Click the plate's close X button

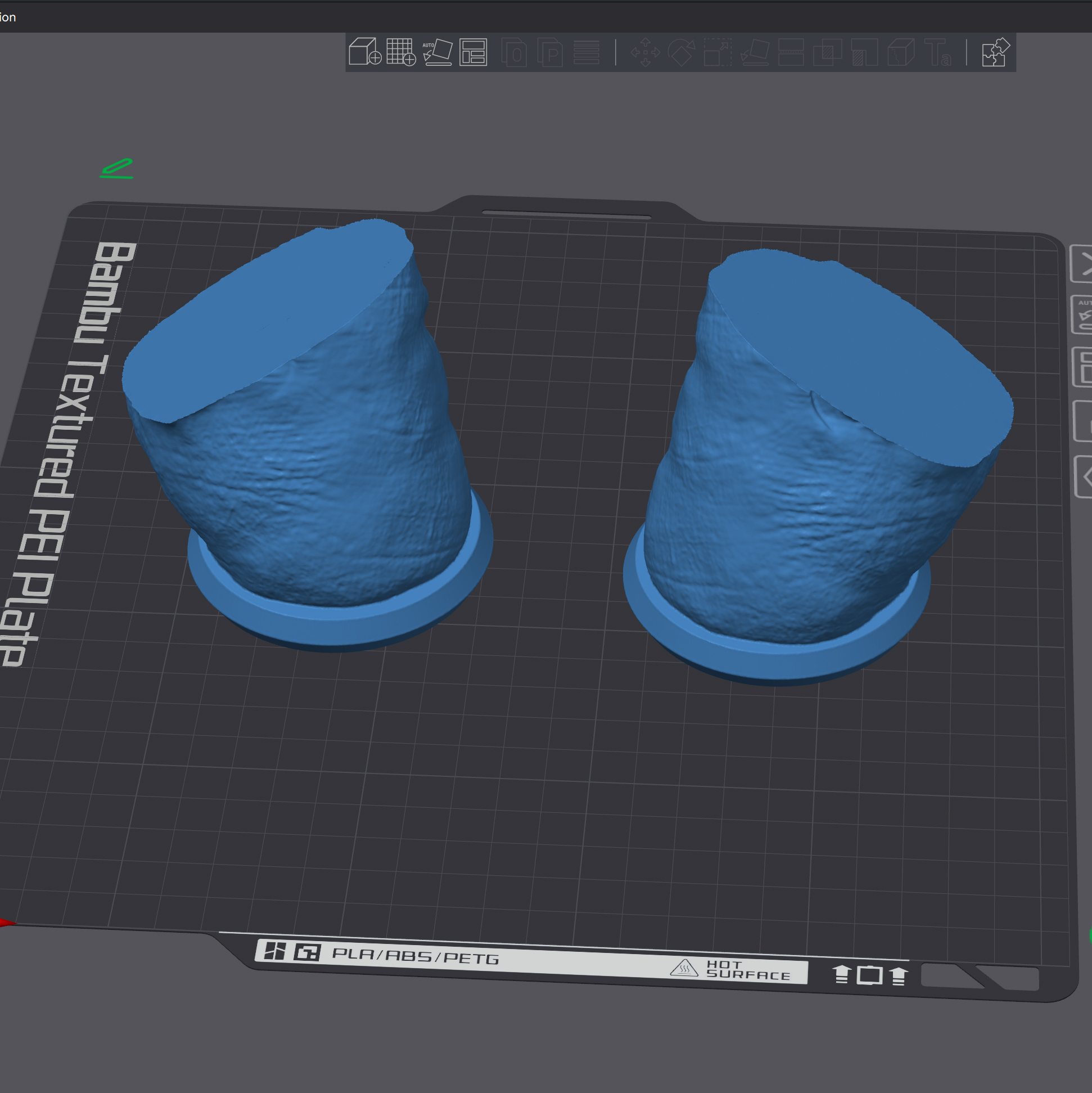(x=1084, y=264)
